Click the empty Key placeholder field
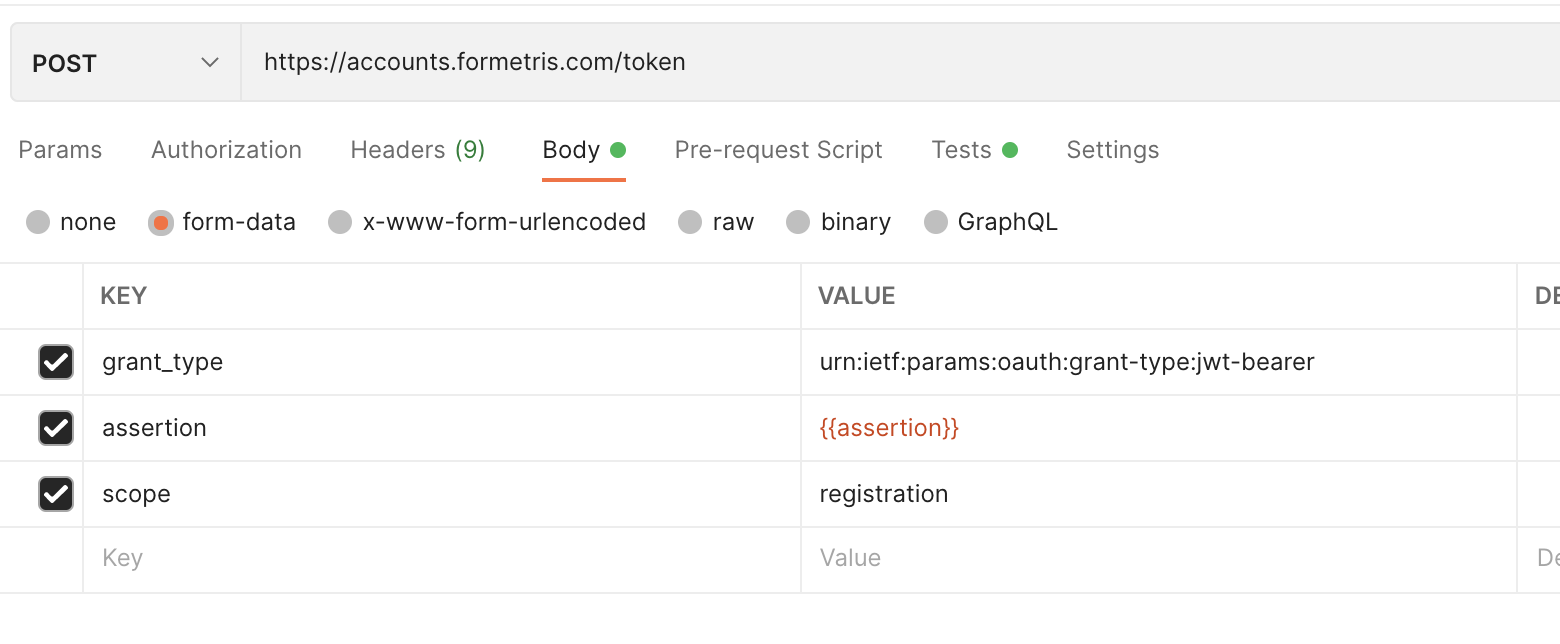This screenshot has width=1560, height=644. click(442, 558)
